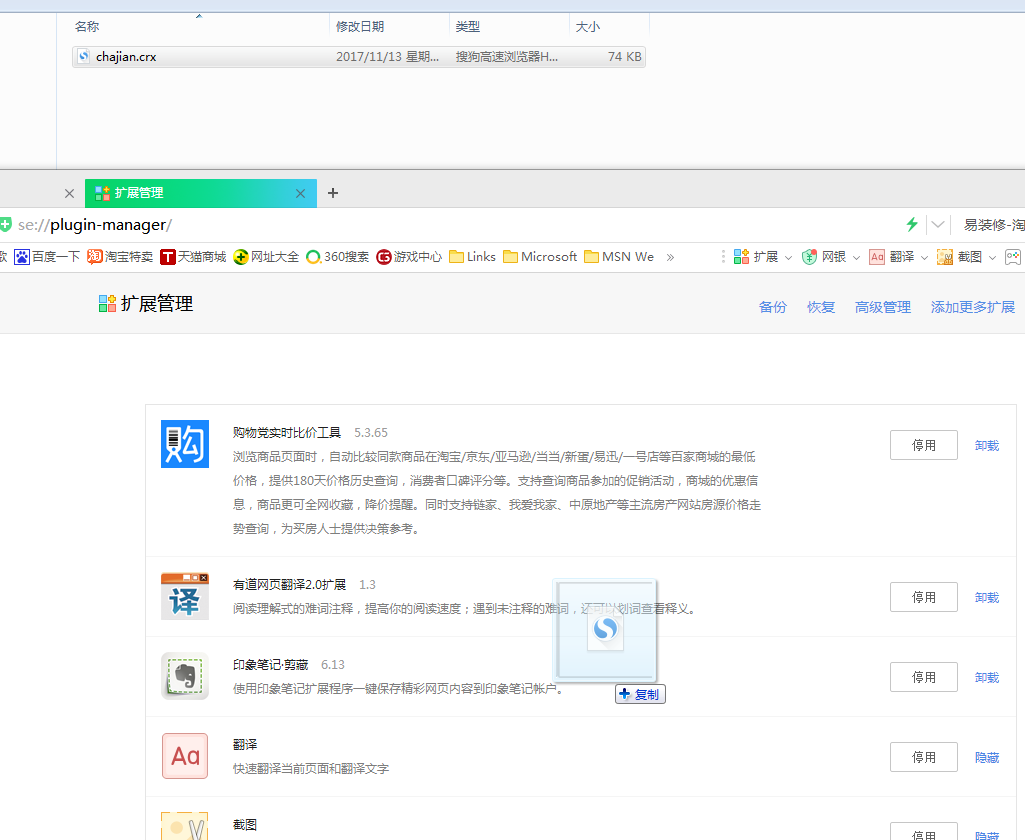Click the 截图 extension scissors icon in the list
The image size is (1025, 840).
click(x=185, y=826)
